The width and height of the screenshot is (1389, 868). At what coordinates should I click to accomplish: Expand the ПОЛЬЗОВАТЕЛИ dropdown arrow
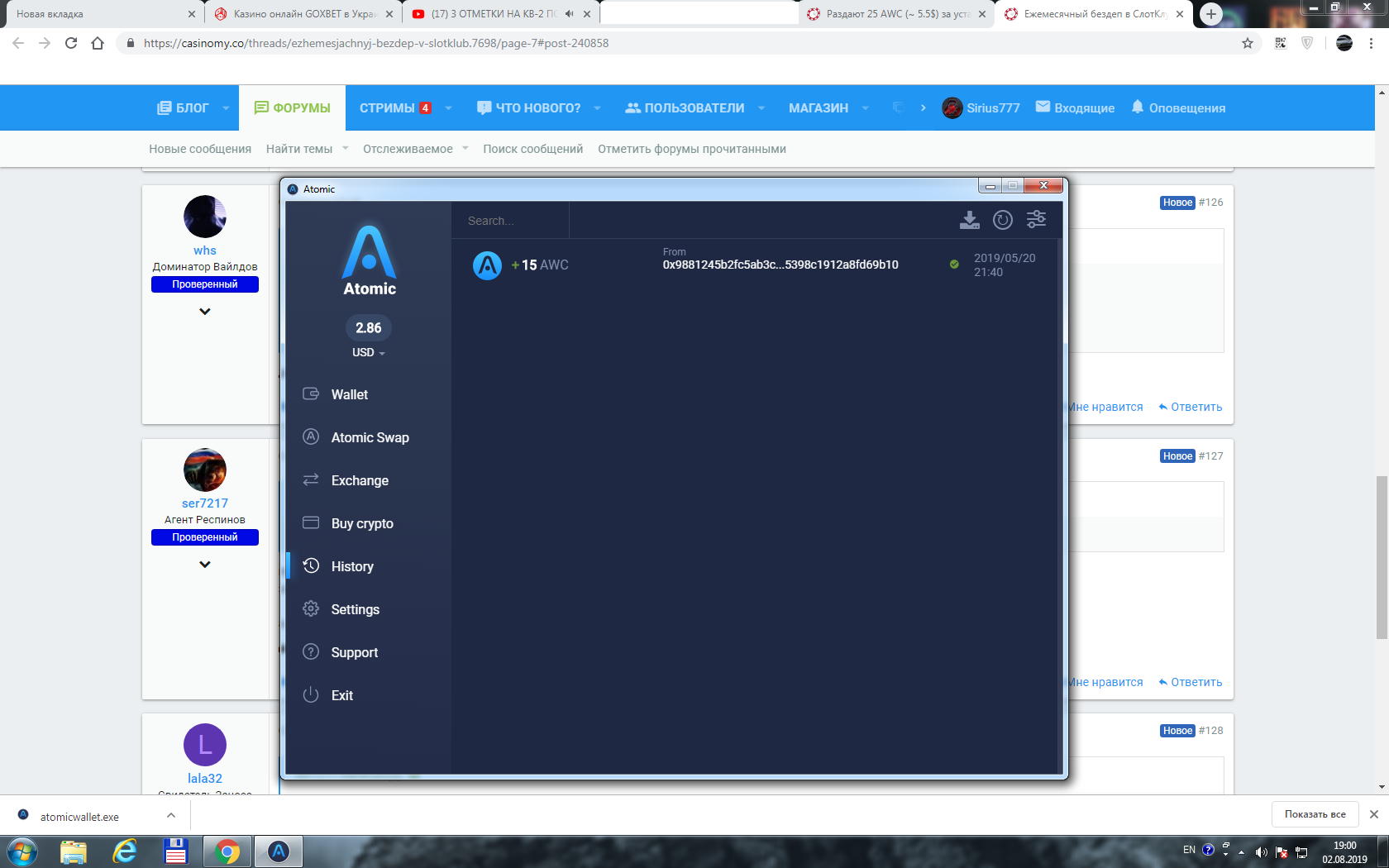click(761, 108)
